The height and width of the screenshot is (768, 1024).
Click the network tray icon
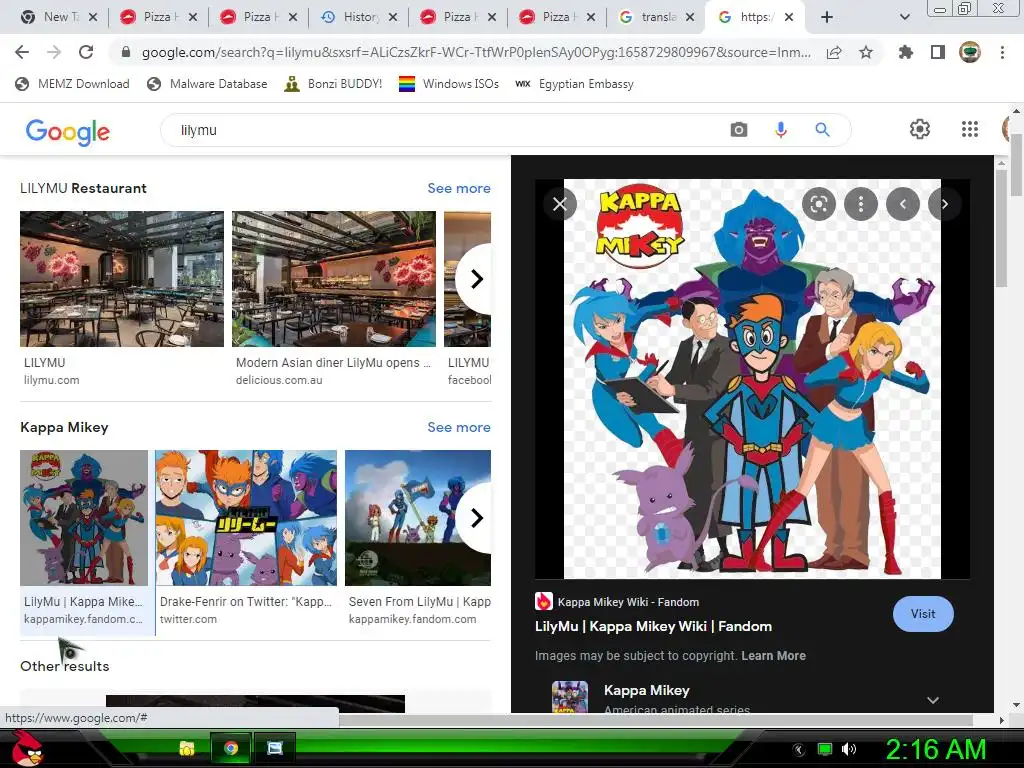(x=825, y=750)
